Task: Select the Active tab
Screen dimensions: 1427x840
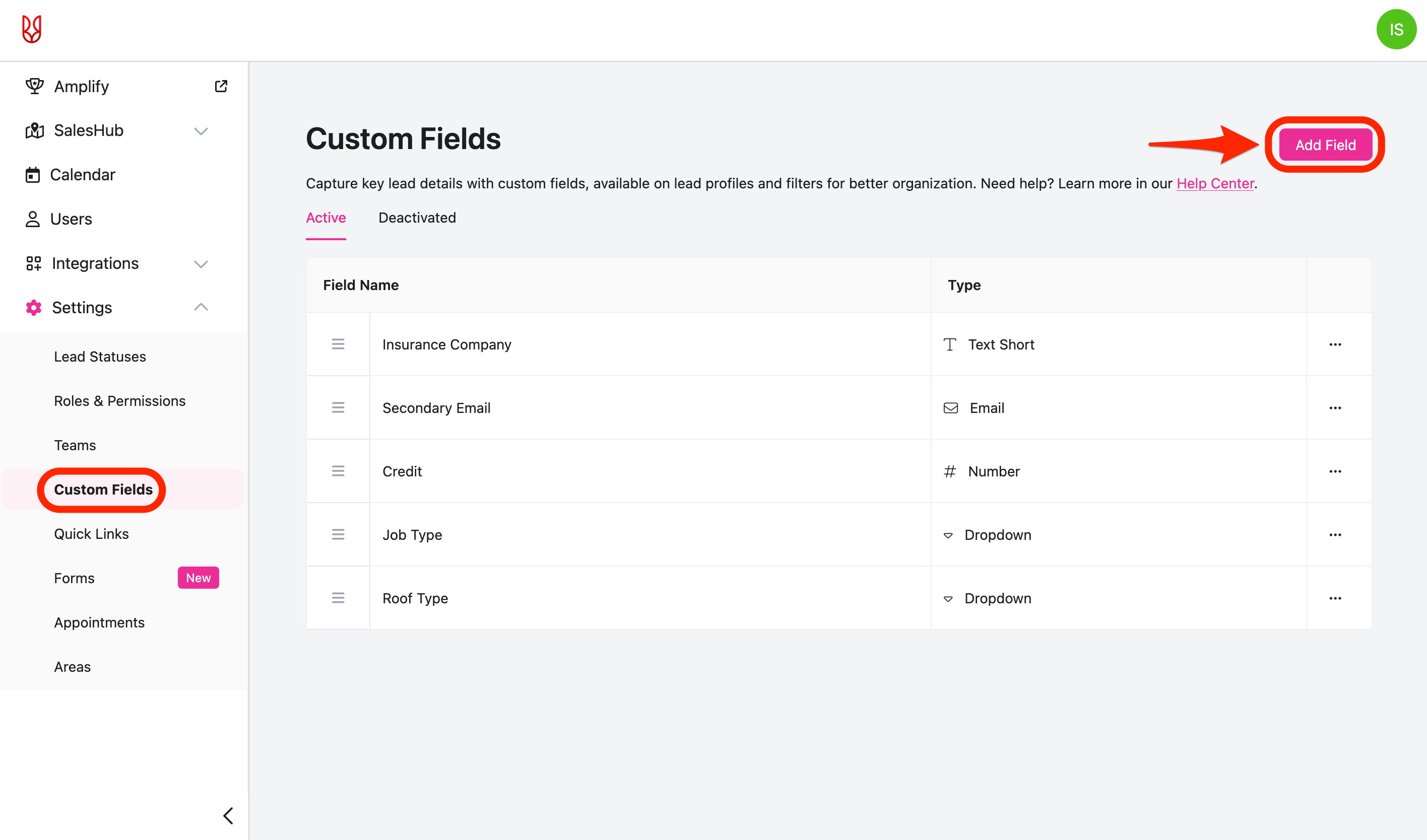Action: click(326, 218)
